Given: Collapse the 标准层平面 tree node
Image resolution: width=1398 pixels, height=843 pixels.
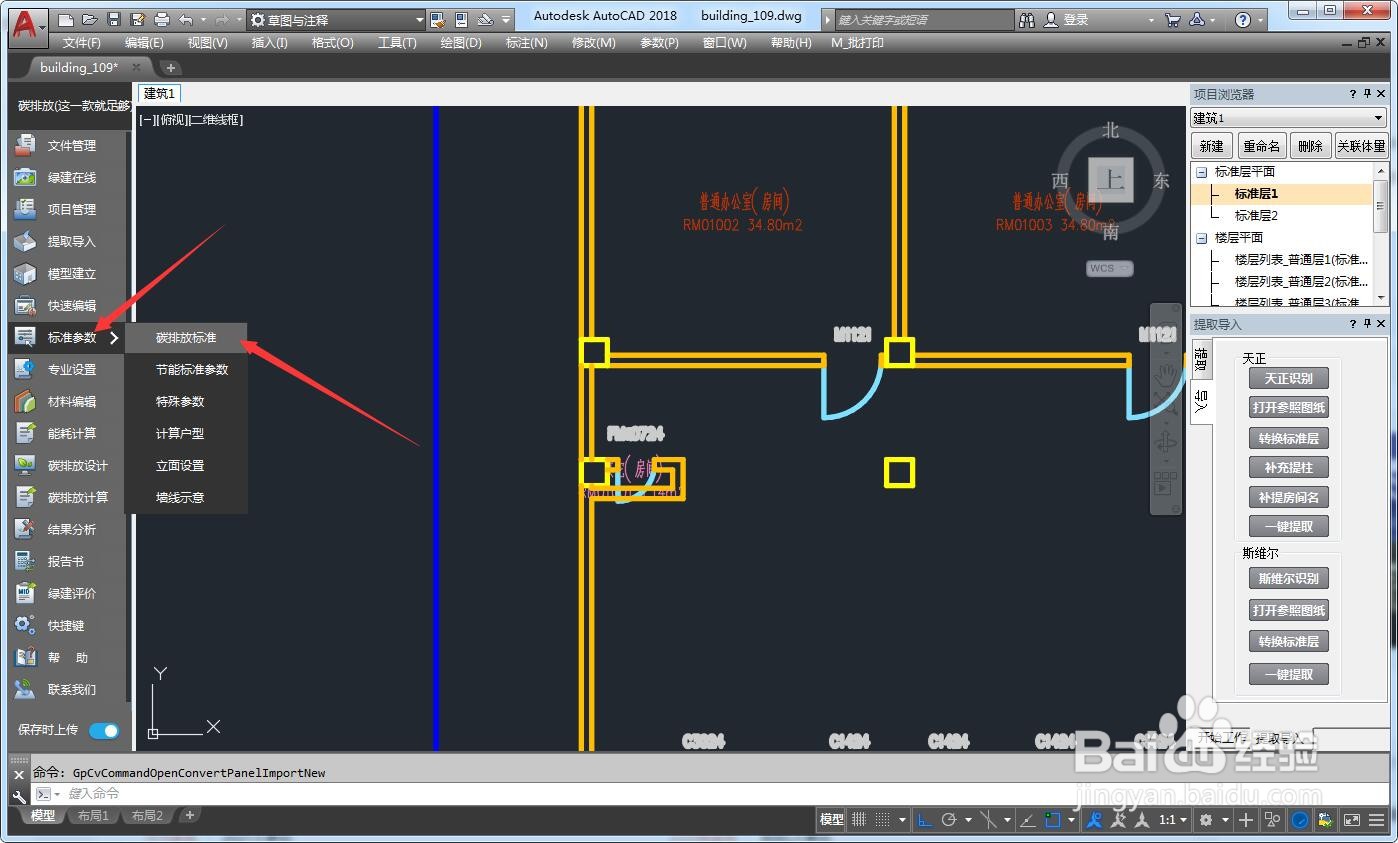Looking at the screenshot, I should (x=1202, y=172).
